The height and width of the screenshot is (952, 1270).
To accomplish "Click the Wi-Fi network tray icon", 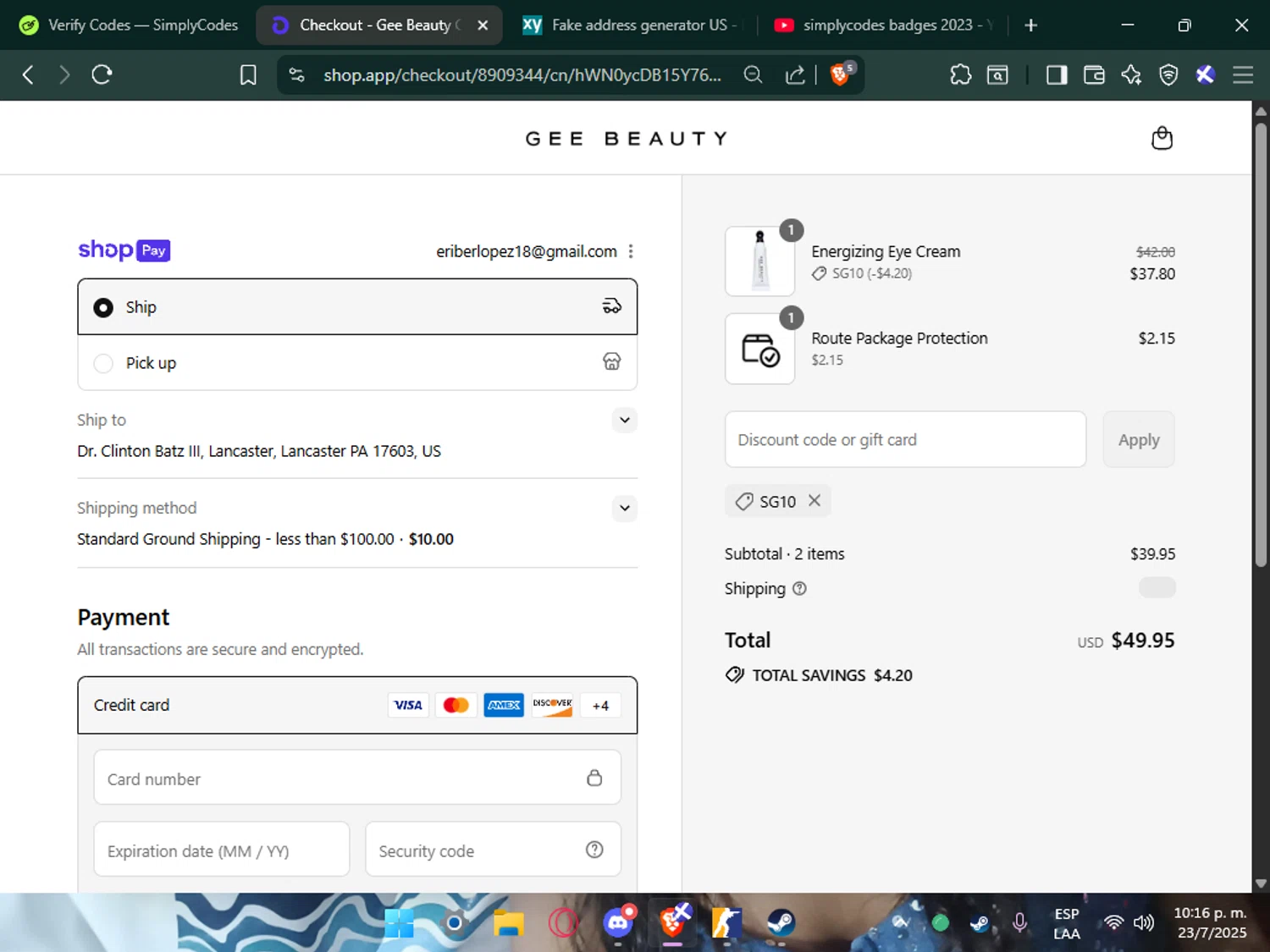I will (x=1113, y=922).
